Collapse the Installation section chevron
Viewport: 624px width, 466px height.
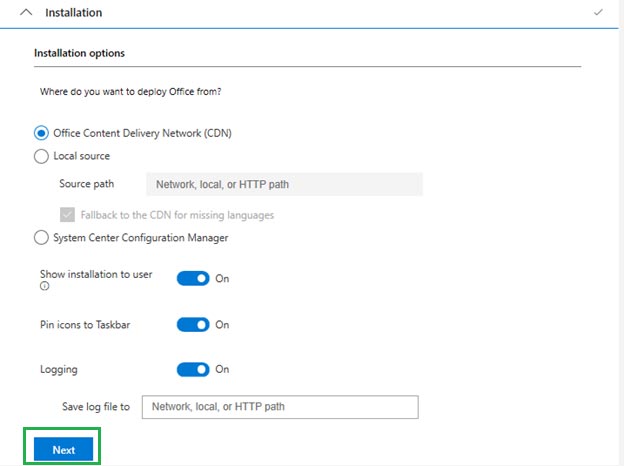tap(26, 13)
